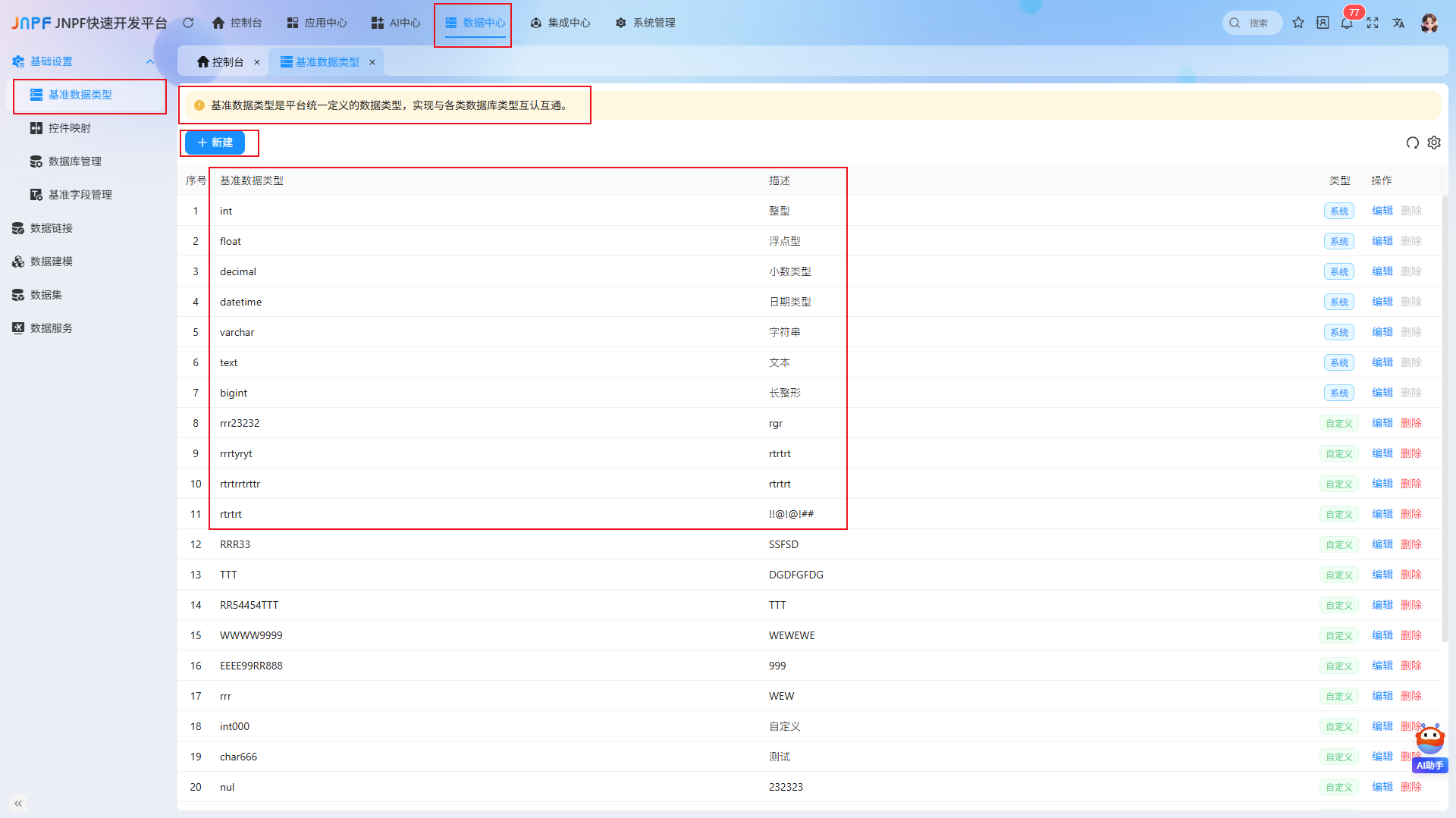Click the refresh icon beside the platform logo
Screen dimensions: 1456x818
tap(188, 23)
